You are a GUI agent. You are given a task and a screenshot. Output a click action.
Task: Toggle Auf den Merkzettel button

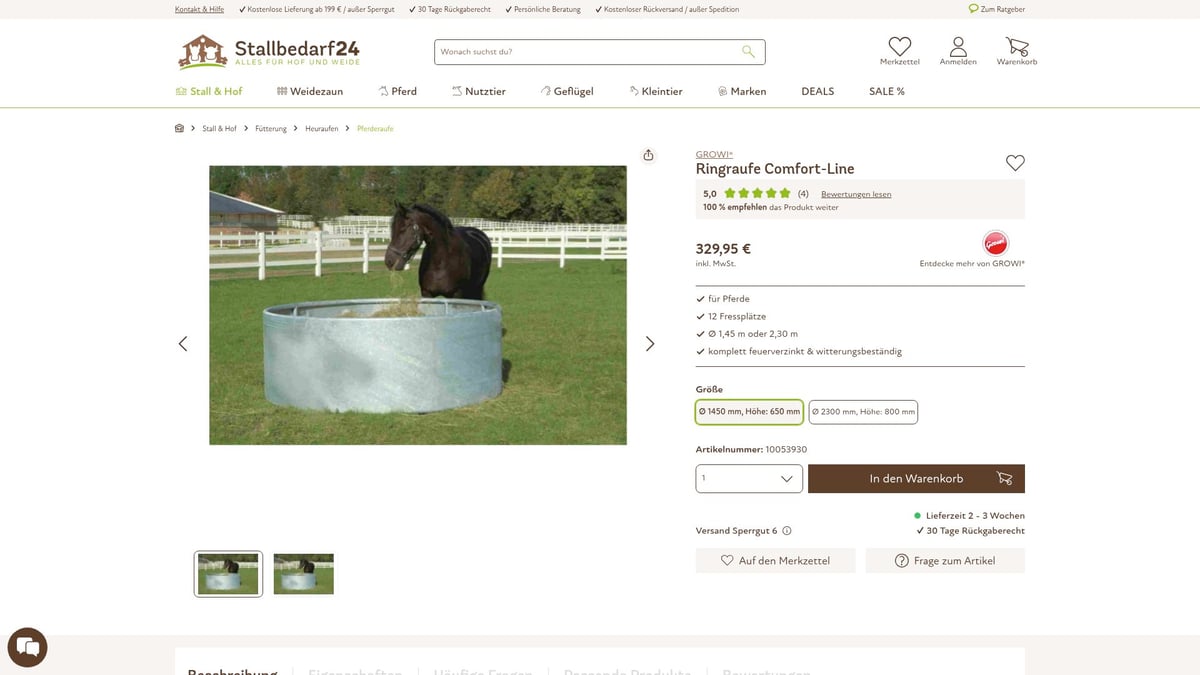[776, 561]
